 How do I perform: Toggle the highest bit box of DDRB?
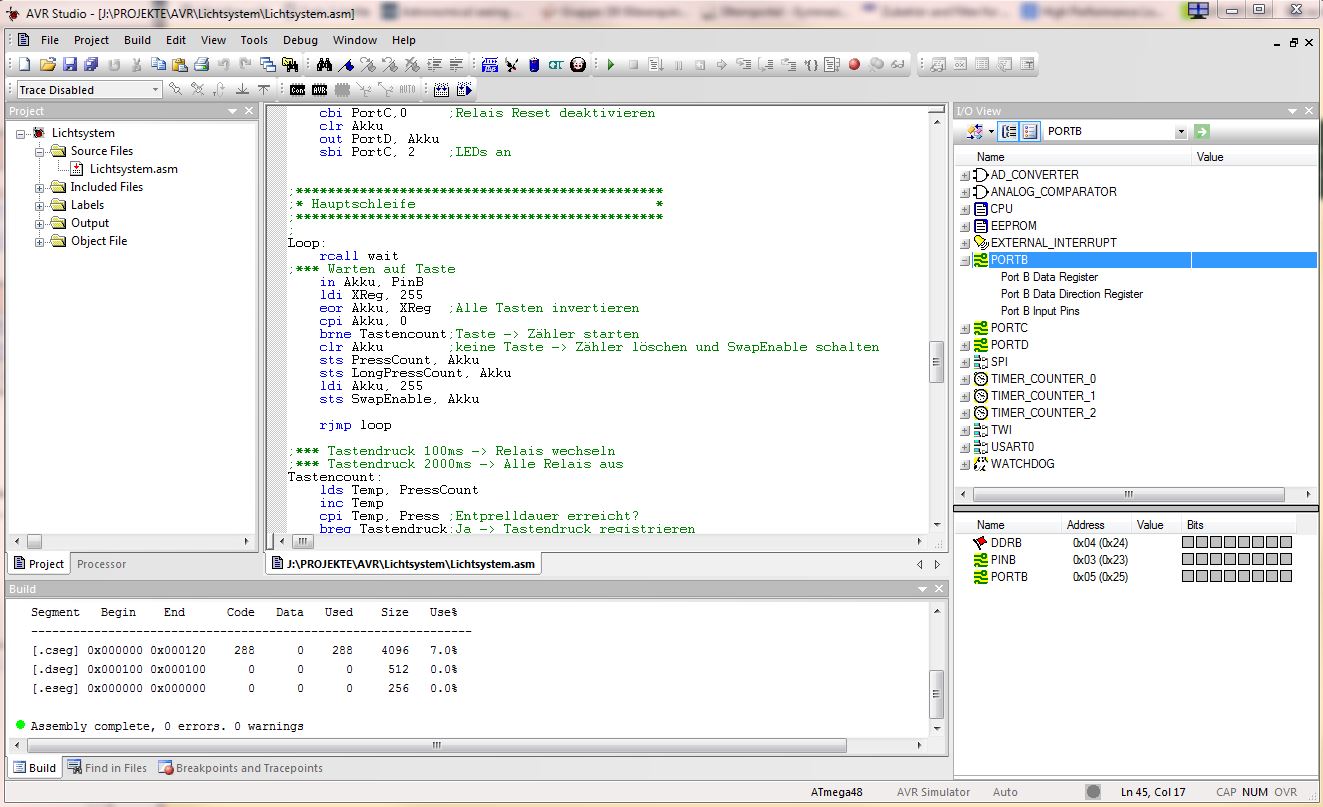1188,542
